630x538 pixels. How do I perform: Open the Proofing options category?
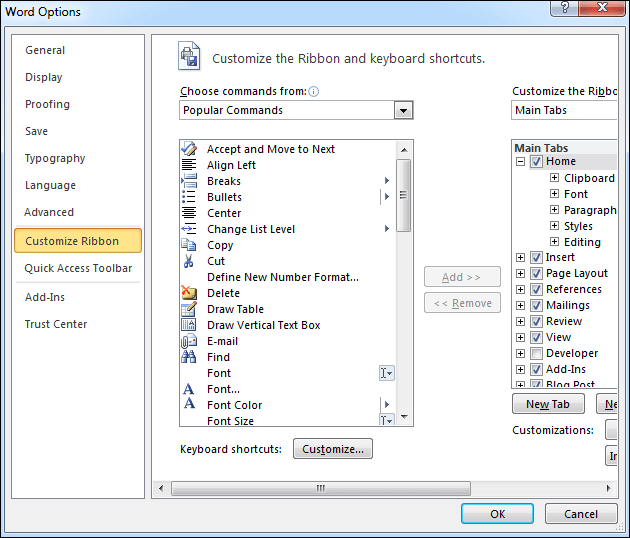click(x=47, y=104)
